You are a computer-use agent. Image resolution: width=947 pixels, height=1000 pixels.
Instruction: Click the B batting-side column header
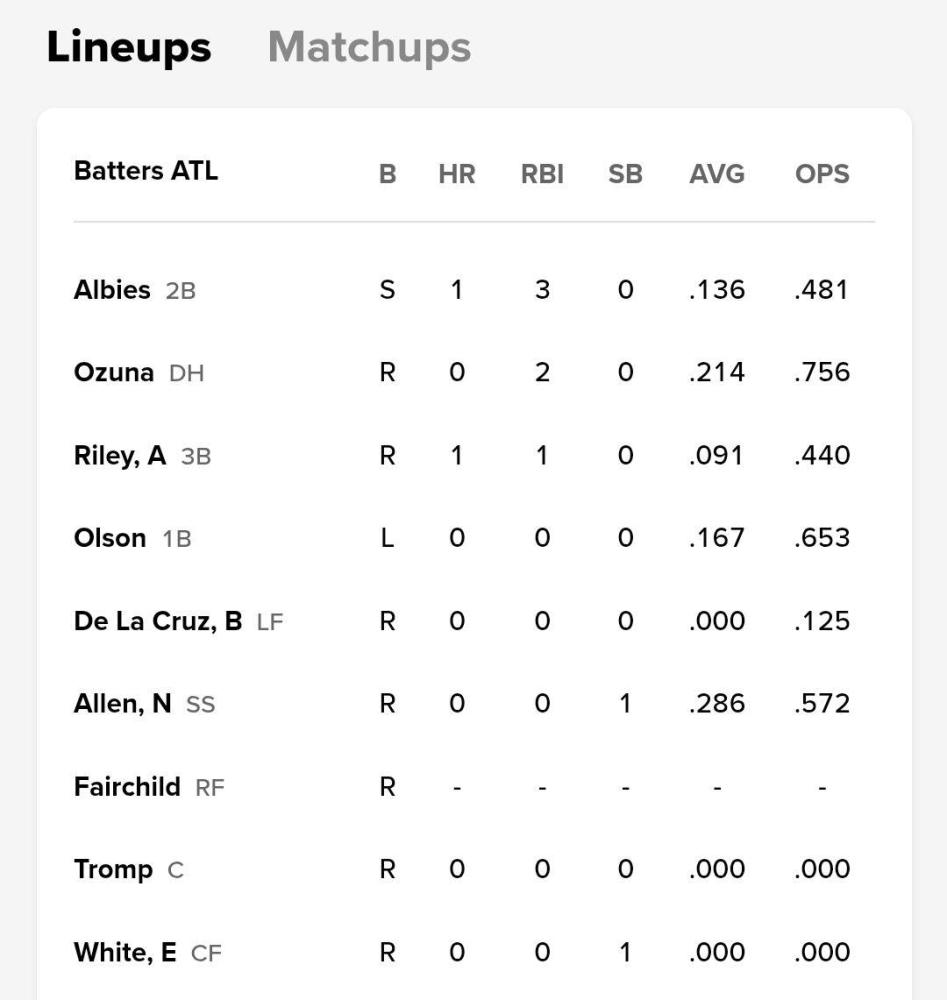387,174
